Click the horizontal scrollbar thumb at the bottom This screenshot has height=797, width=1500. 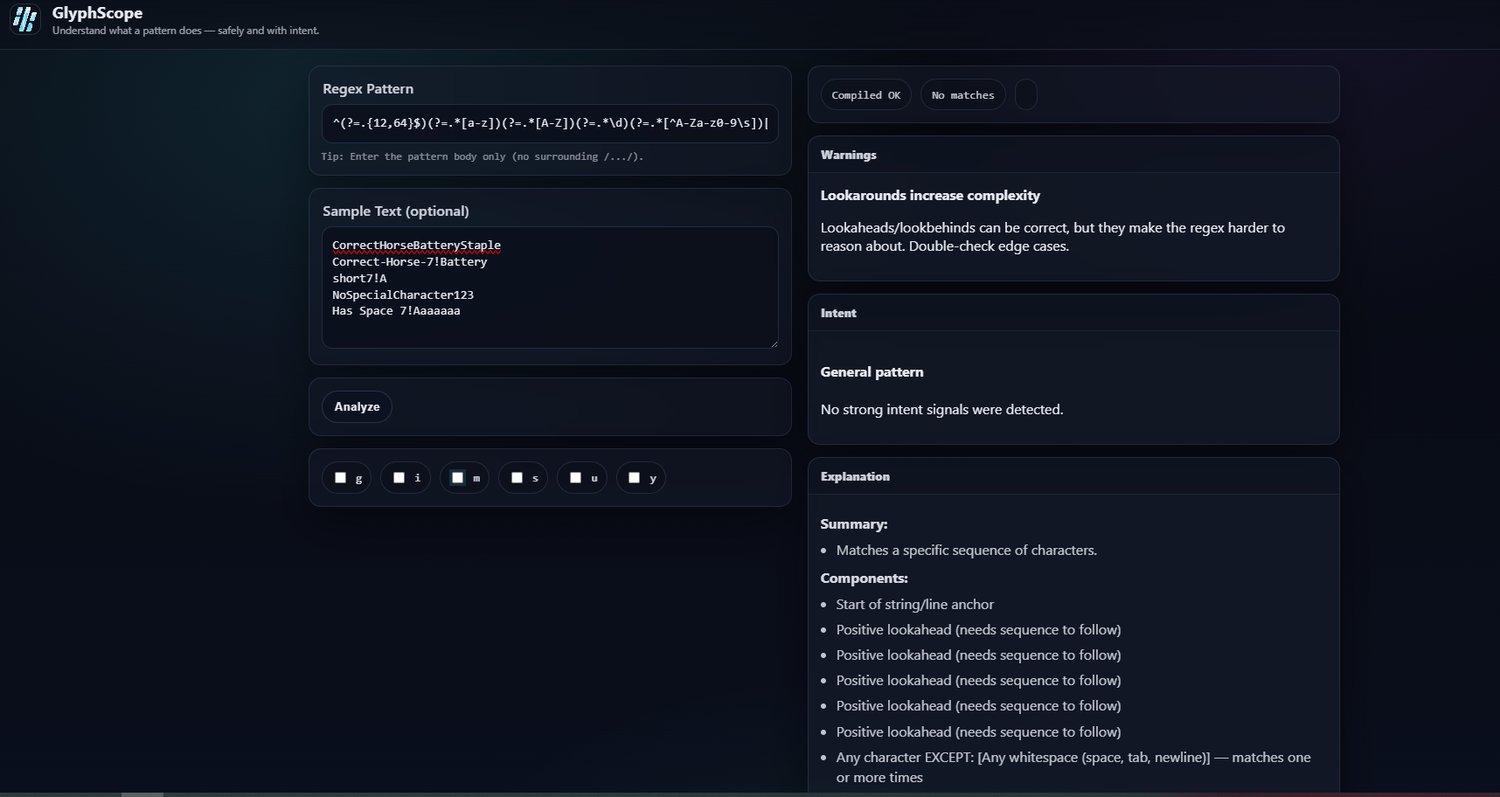[x=142, y=794]
